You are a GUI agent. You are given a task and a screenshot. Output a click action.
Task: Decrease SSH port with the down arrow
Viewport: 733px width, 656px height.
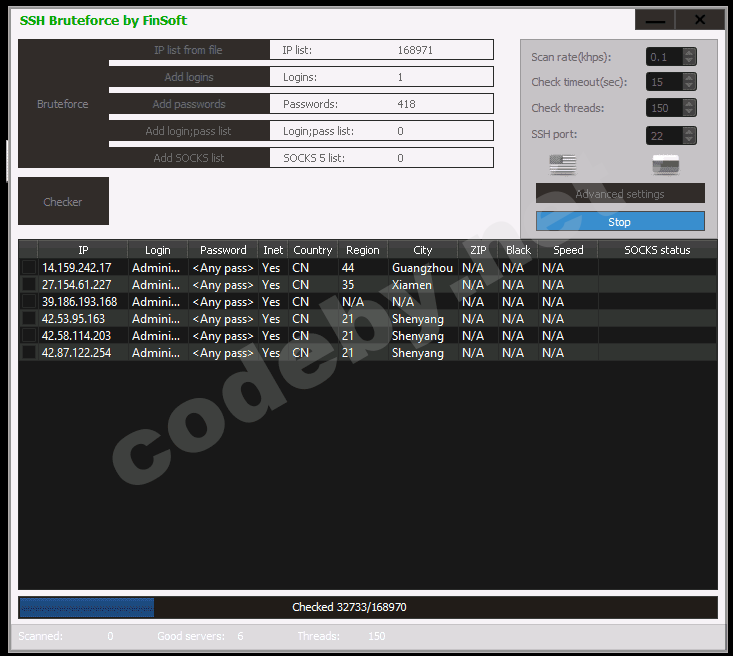(689, 139)
